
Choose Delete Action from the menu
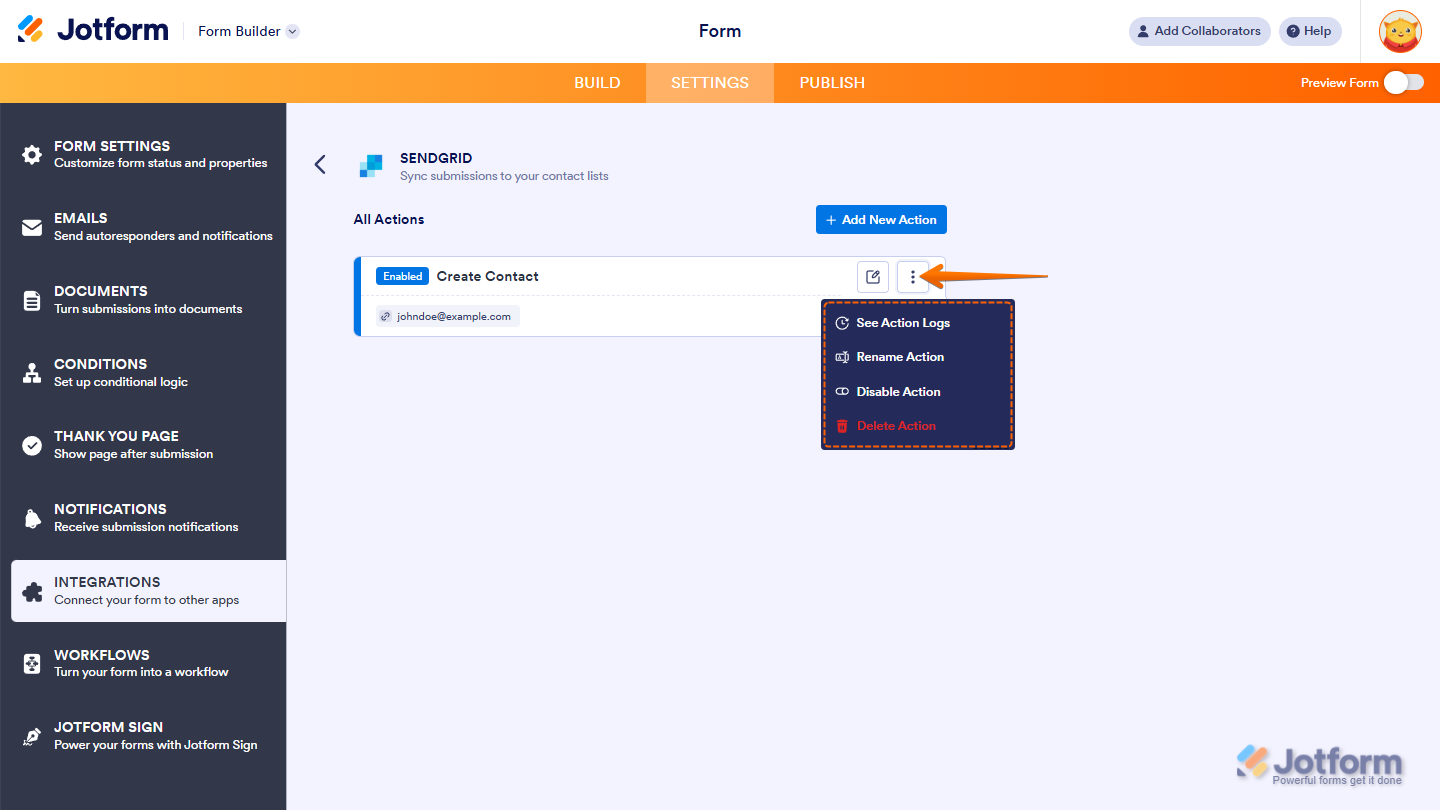point(896,425)
